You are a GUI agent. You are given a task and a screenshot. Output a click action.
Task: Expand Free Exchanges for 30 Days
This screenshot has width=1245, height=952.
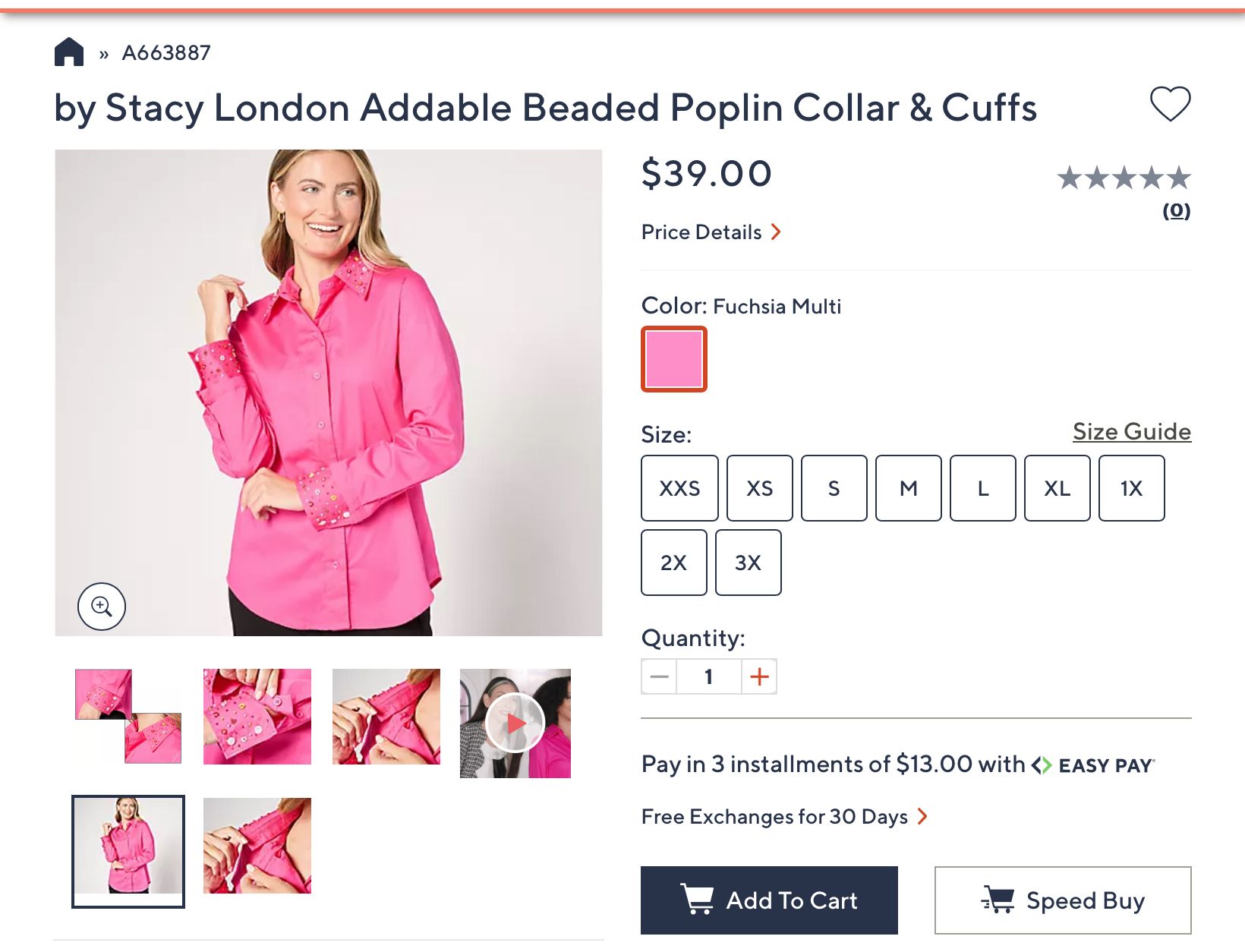(783, 817)
